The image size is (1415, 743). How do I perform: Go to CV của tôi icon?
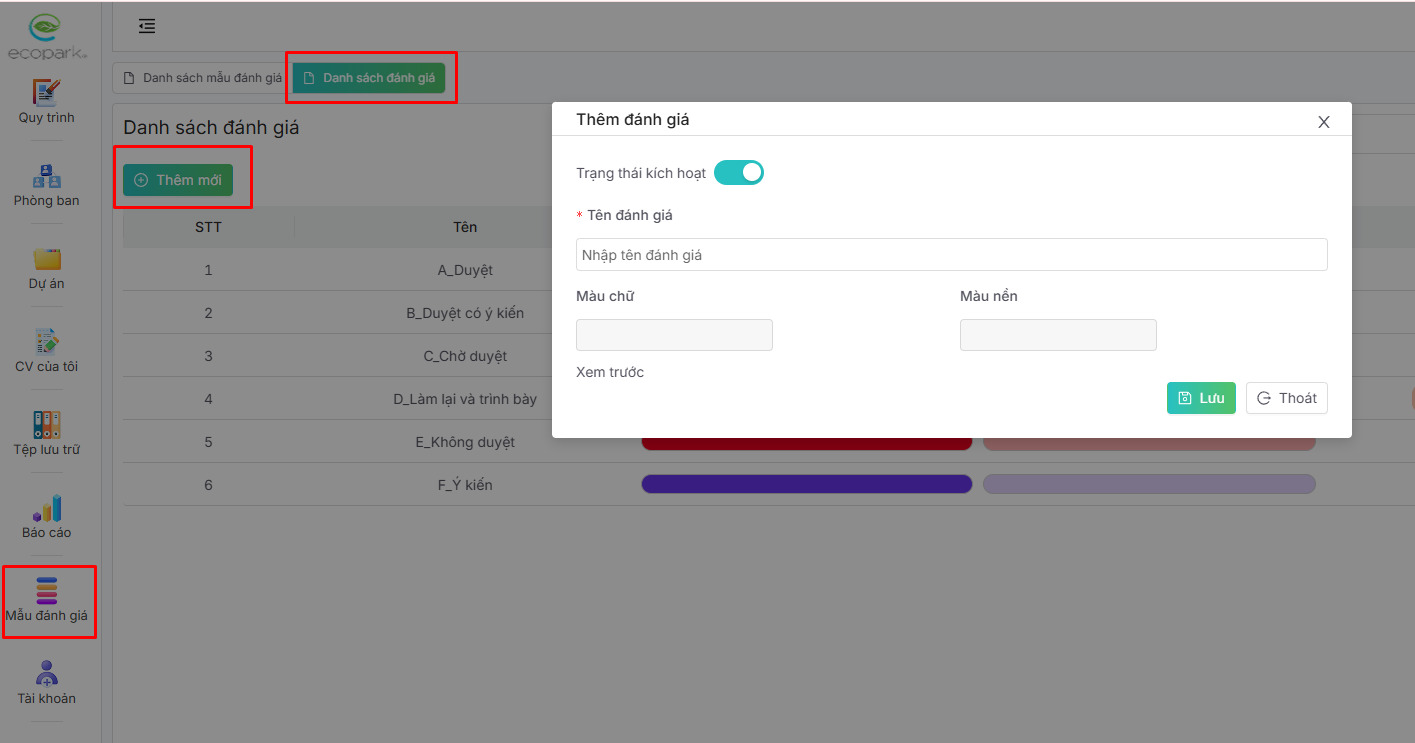pos(47,342)
